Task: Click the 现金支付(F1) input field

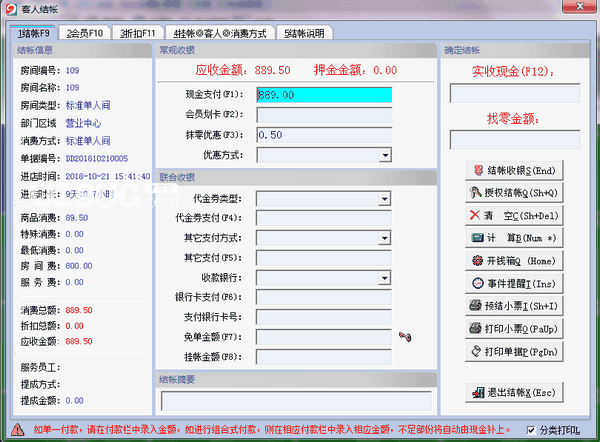Action: point(324,95)
